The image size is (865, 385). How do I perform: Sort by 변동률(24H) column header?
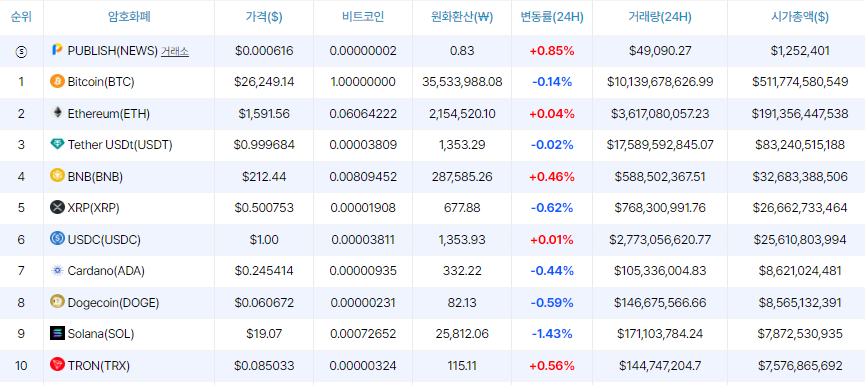[552, 17]
